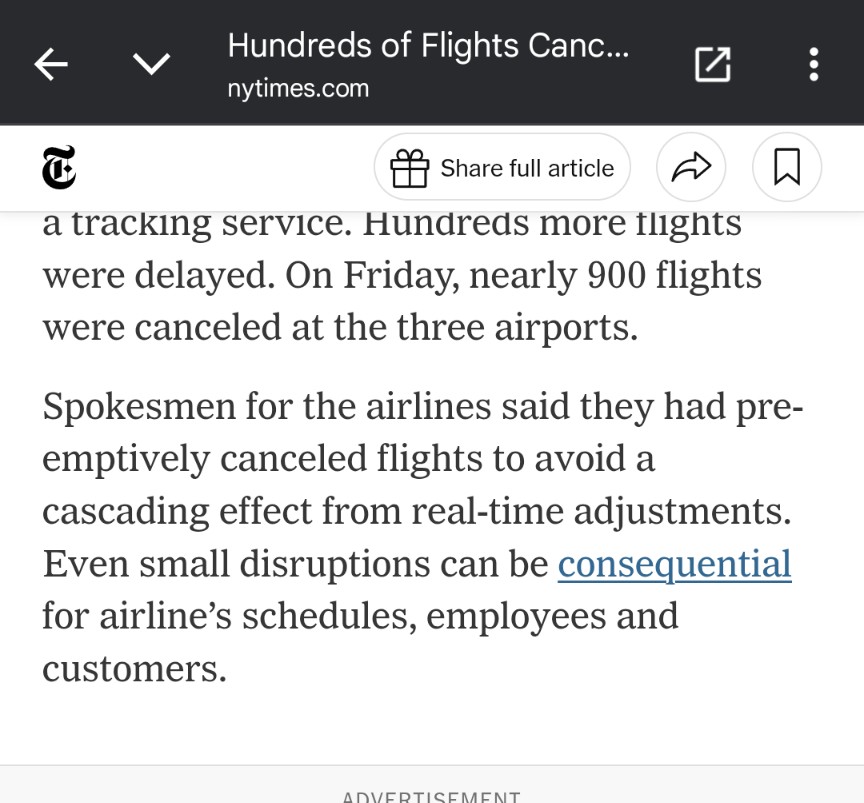This screenshot has width=864, height=803.
Task: Tap the "Hundreds of Flights Canc…" page title
Action: [x=428, y=46]
